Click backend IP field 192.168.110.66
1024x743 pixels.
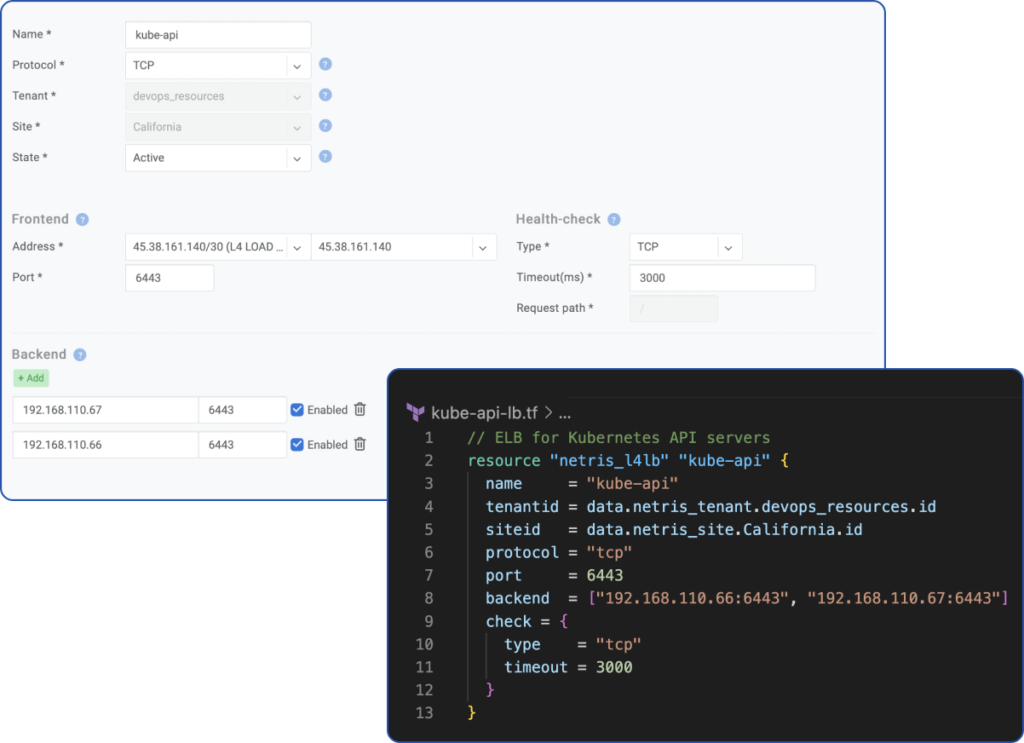click(106, 445)
